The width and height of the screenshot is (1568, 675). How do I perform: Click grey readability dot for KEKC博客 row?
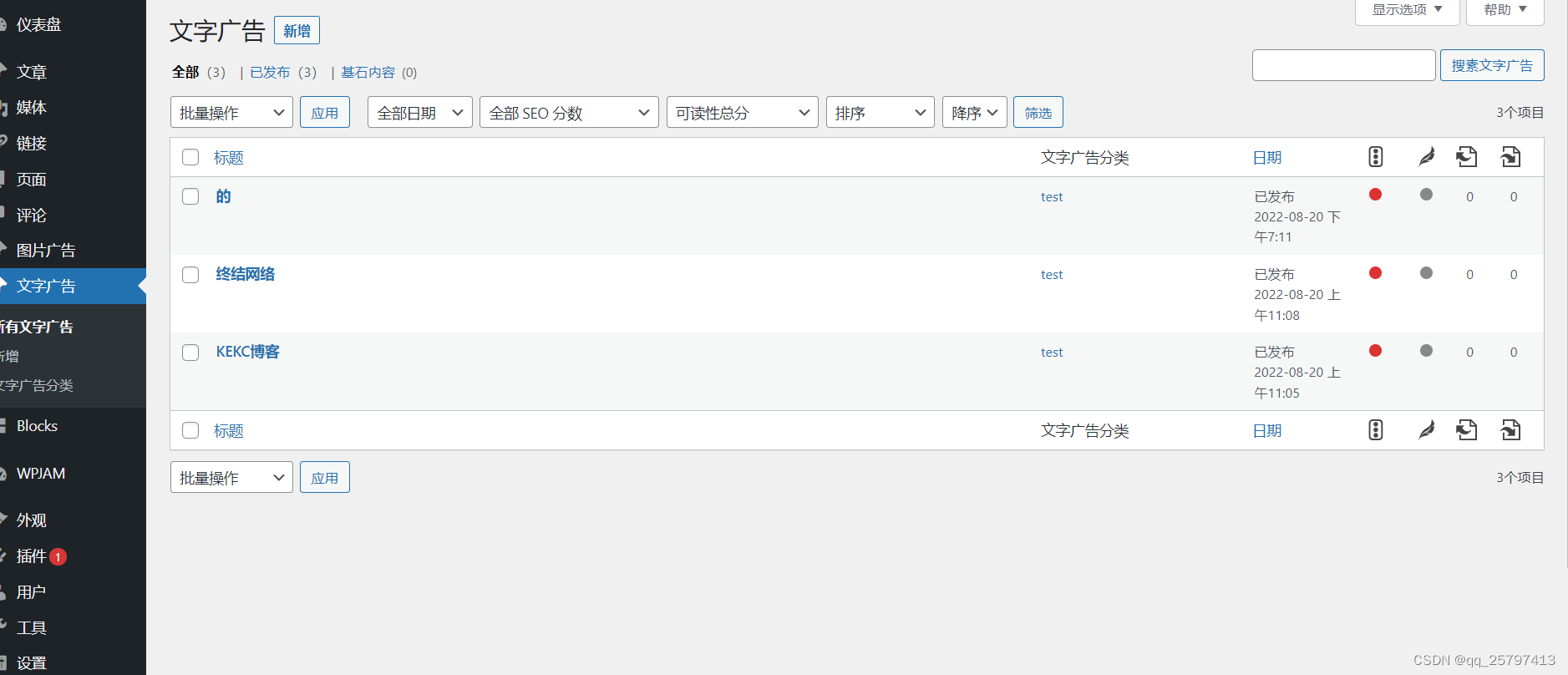tap(1427, 351)
